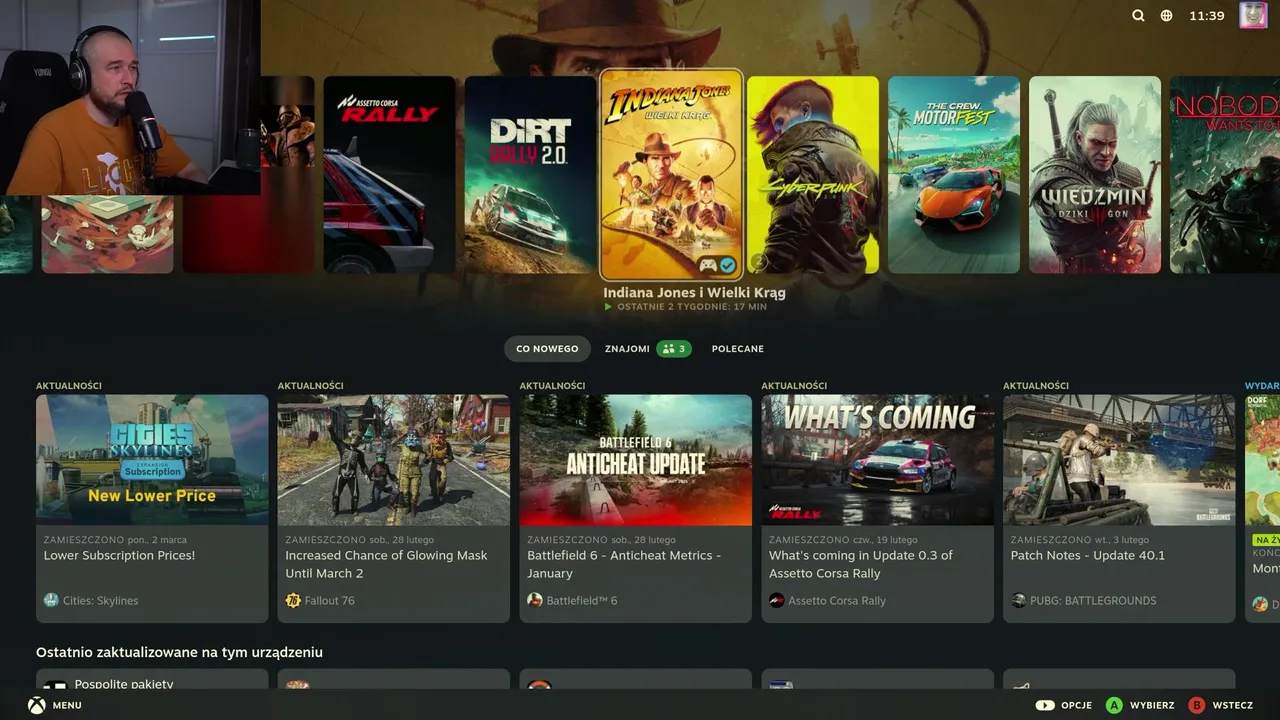
Task: Open the PUBG patch notes image
Action: pos(1120,460)
